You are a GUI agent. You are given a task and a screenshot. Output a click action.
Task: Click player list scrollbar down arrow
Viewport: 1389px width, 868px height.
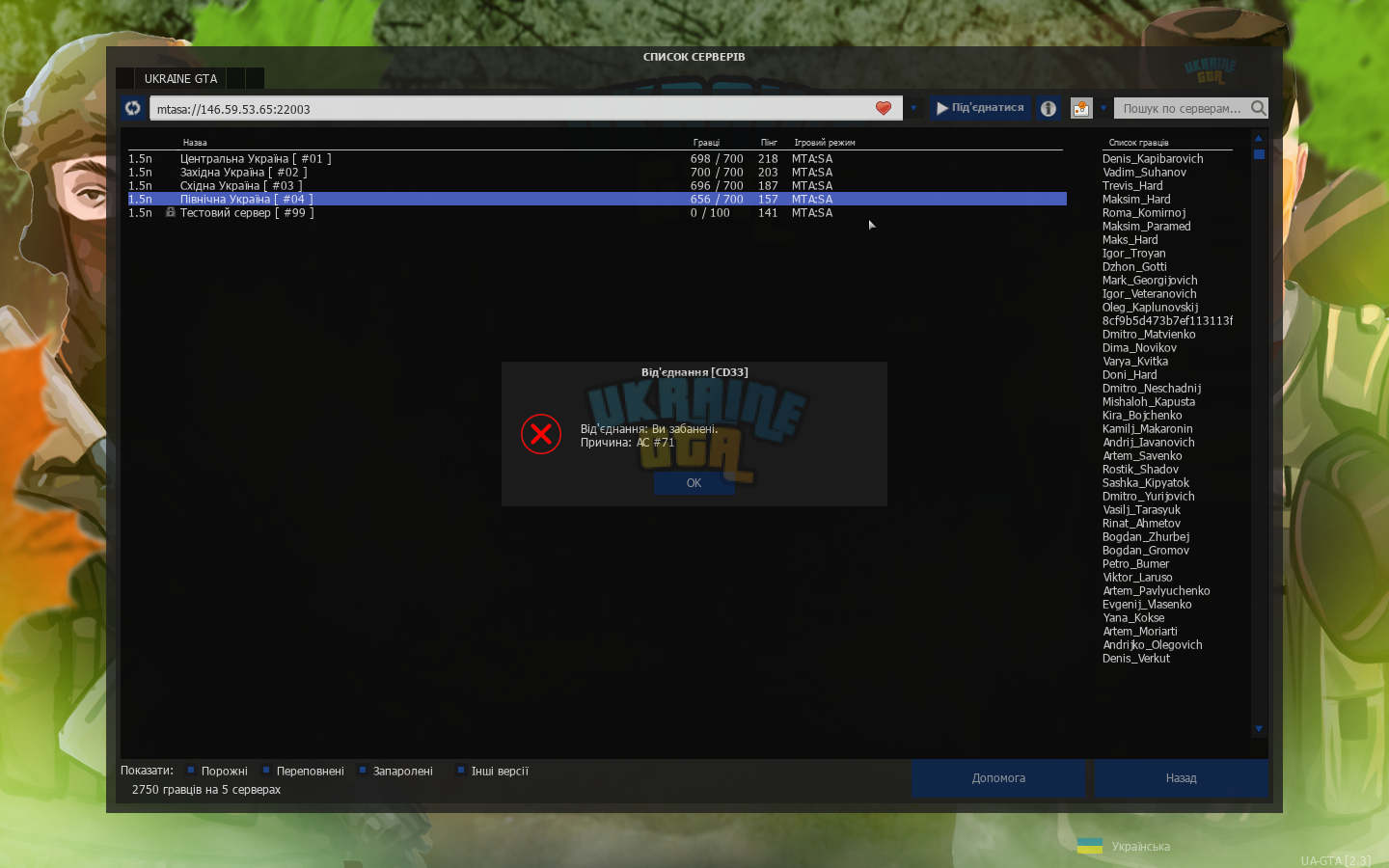(1259, 729)
